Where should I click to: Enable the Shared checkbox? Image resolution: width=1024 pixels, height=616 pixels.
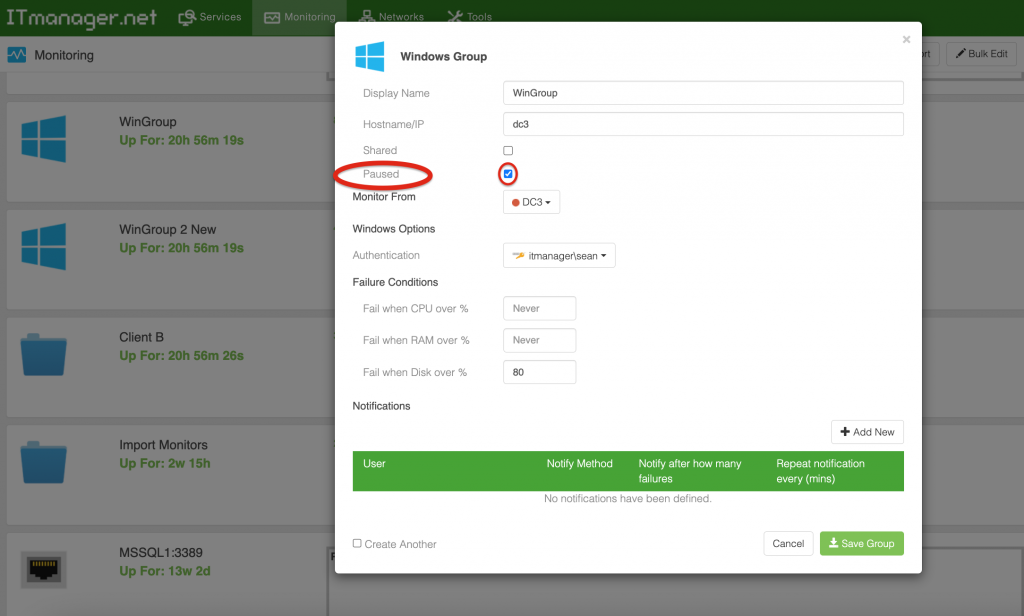pyautogui.click(x=508, y=151)
